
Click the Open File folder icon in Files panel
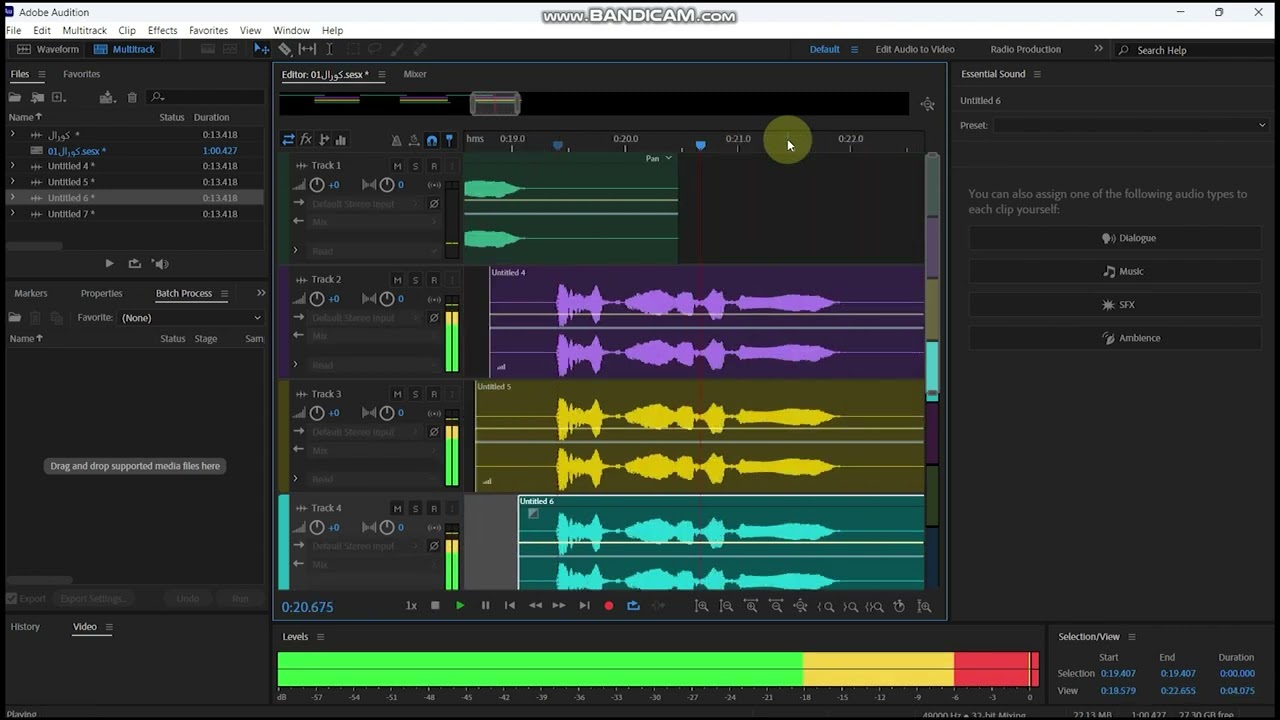point(15,97)
